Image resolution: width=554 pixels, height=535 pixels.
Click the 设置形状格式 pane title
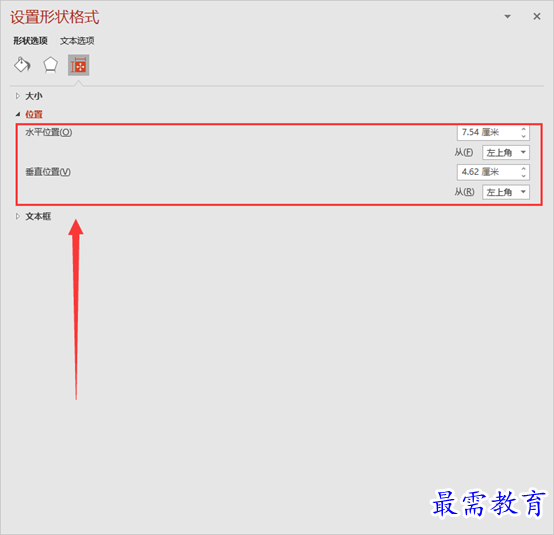click(x=54, y=17)
